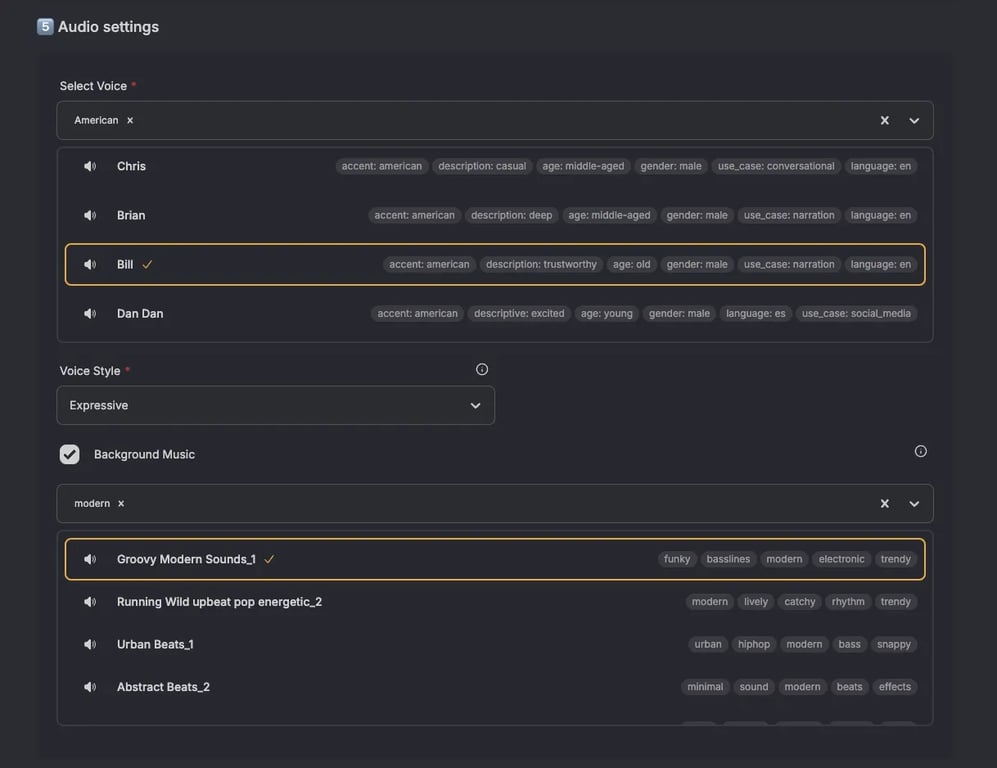Play Urban Beats_1 music sample

[90, 644]
